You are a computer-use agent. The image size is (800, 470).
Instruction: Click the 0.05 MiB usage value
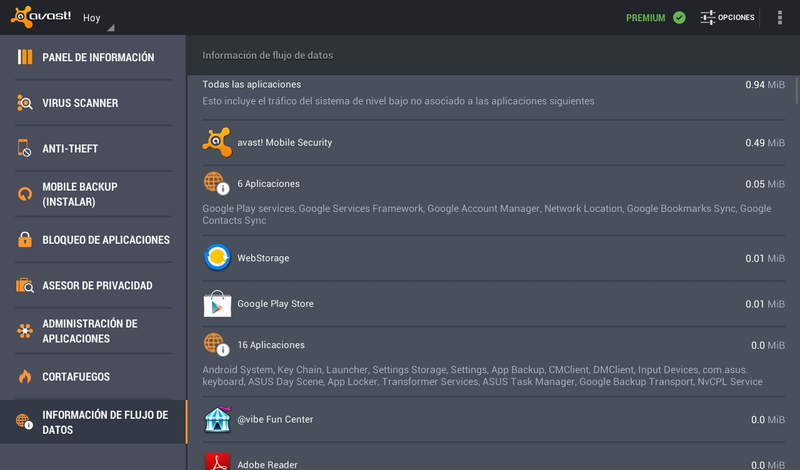pyautogui.click(x=765, y=184)
